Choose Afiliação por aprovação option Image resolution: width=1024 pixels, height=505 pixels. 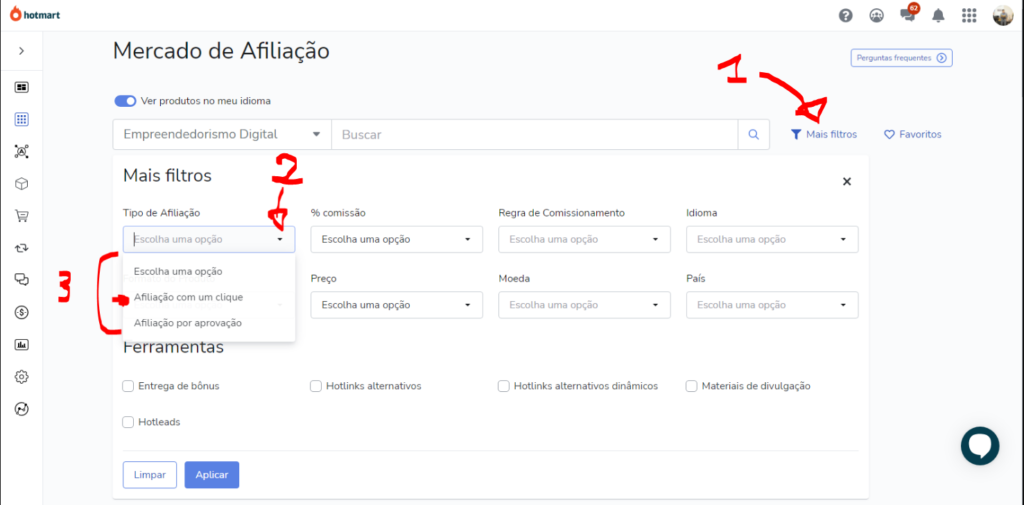pyautogui.click(x=188, y=323)
